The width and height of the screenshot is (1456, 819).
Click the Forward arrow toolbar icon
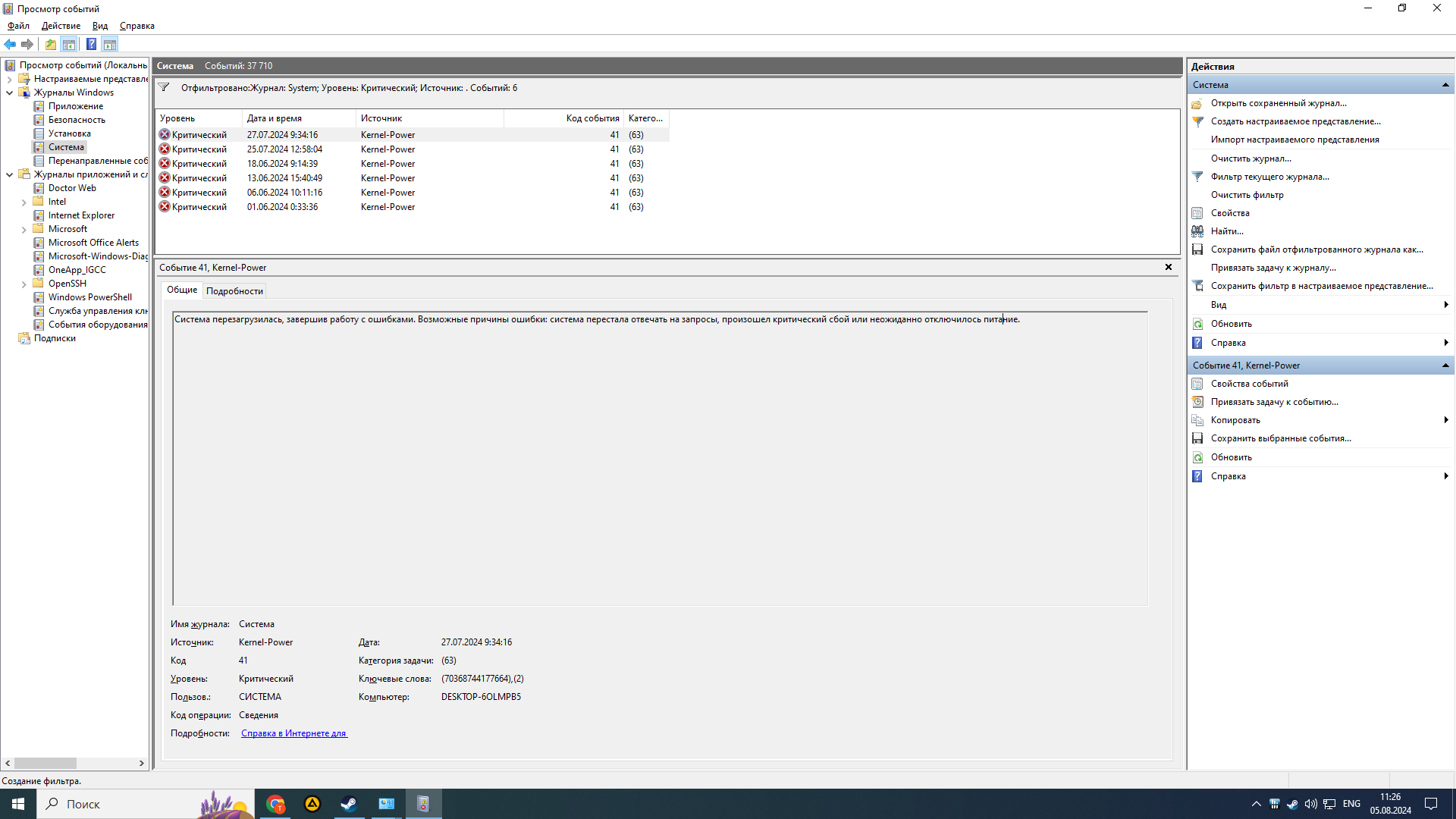27,44
